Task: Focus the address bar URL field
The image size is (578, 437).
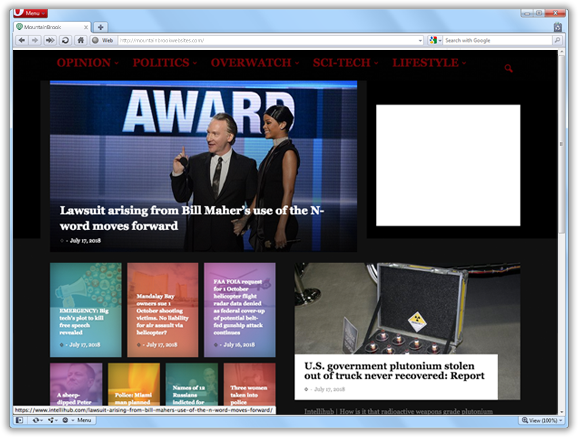Action: click(268, 40)
